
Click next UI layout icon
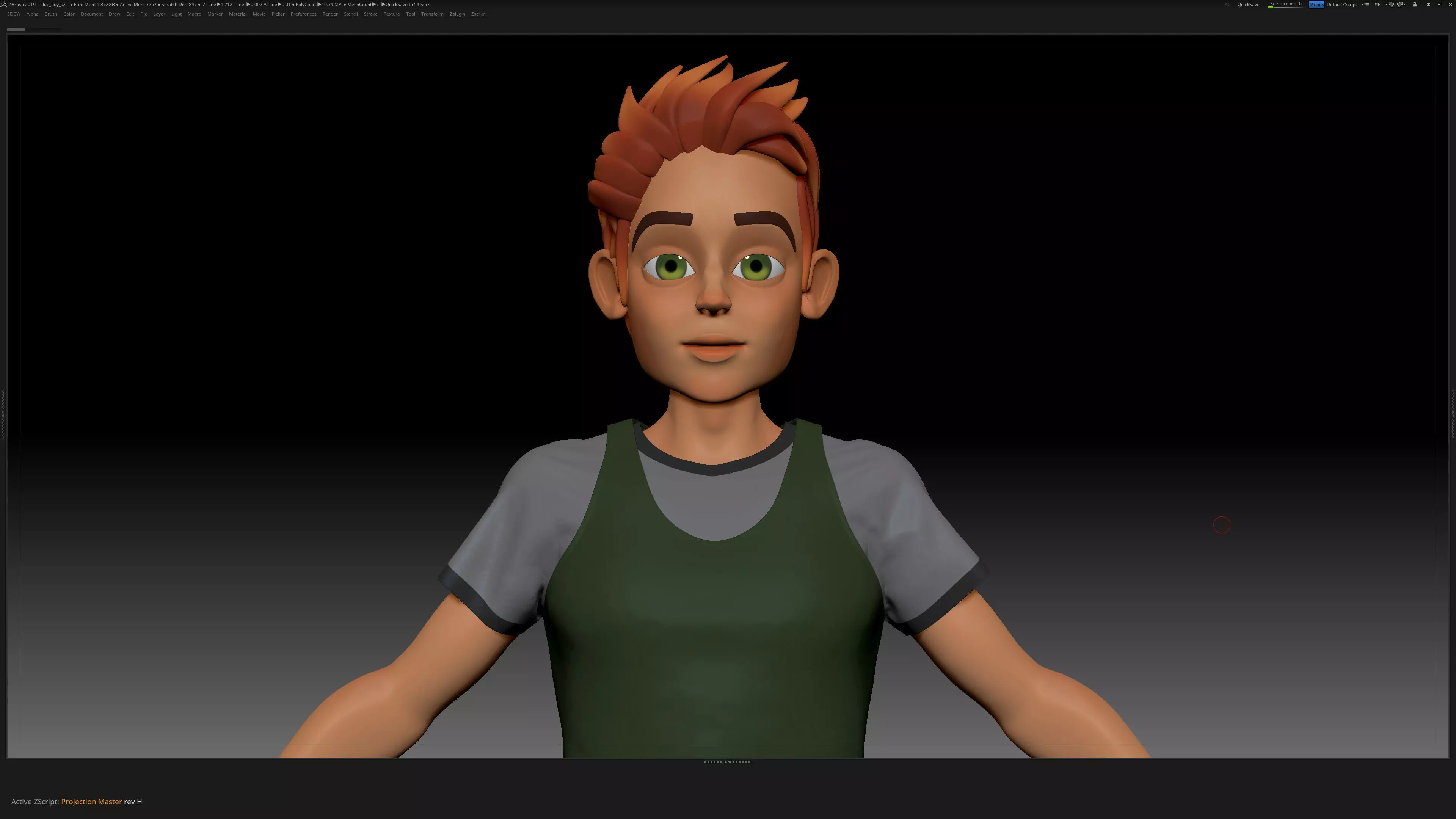pos(1401,5)
